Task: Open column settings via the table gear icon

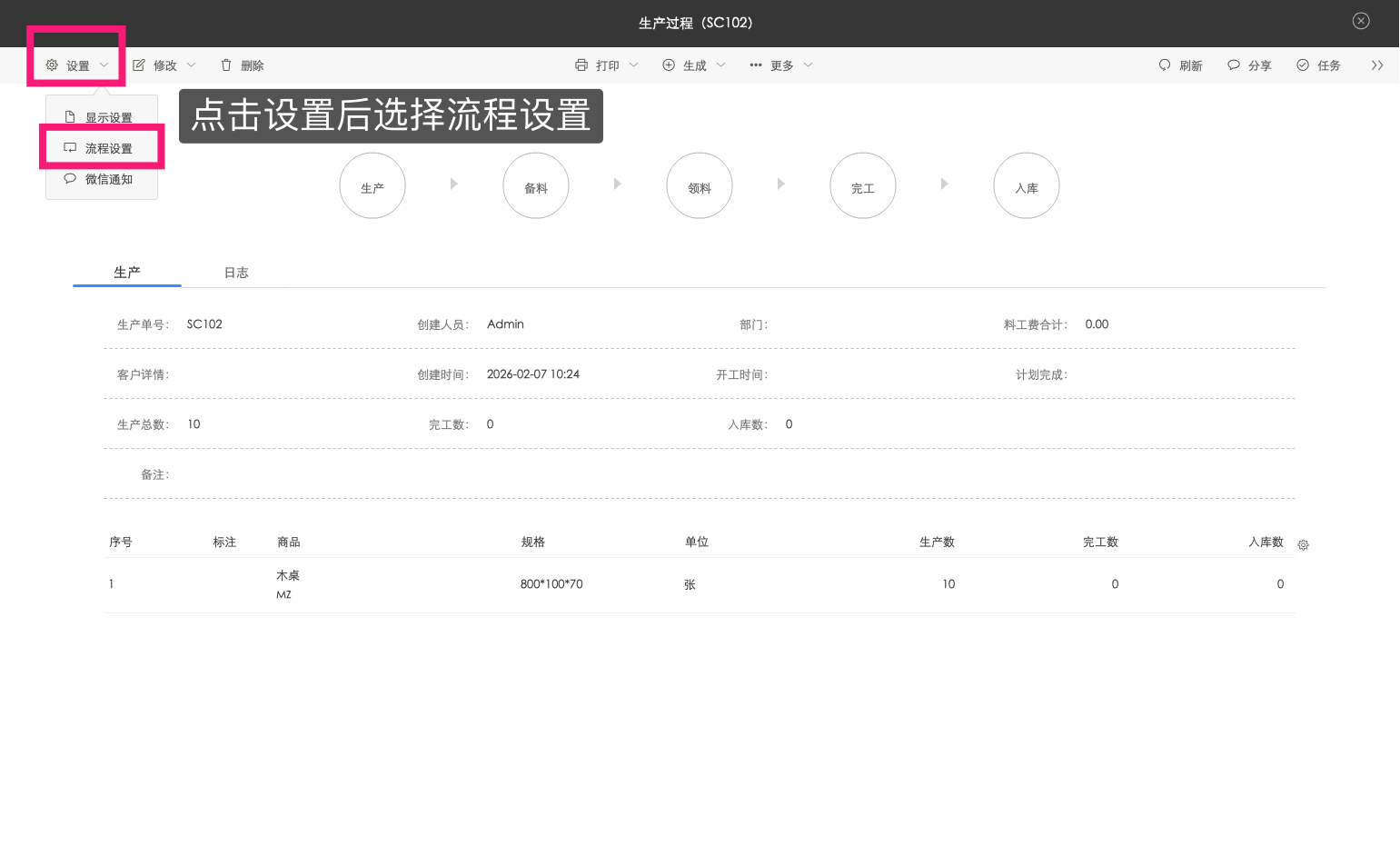Action: coord(1303,543)
